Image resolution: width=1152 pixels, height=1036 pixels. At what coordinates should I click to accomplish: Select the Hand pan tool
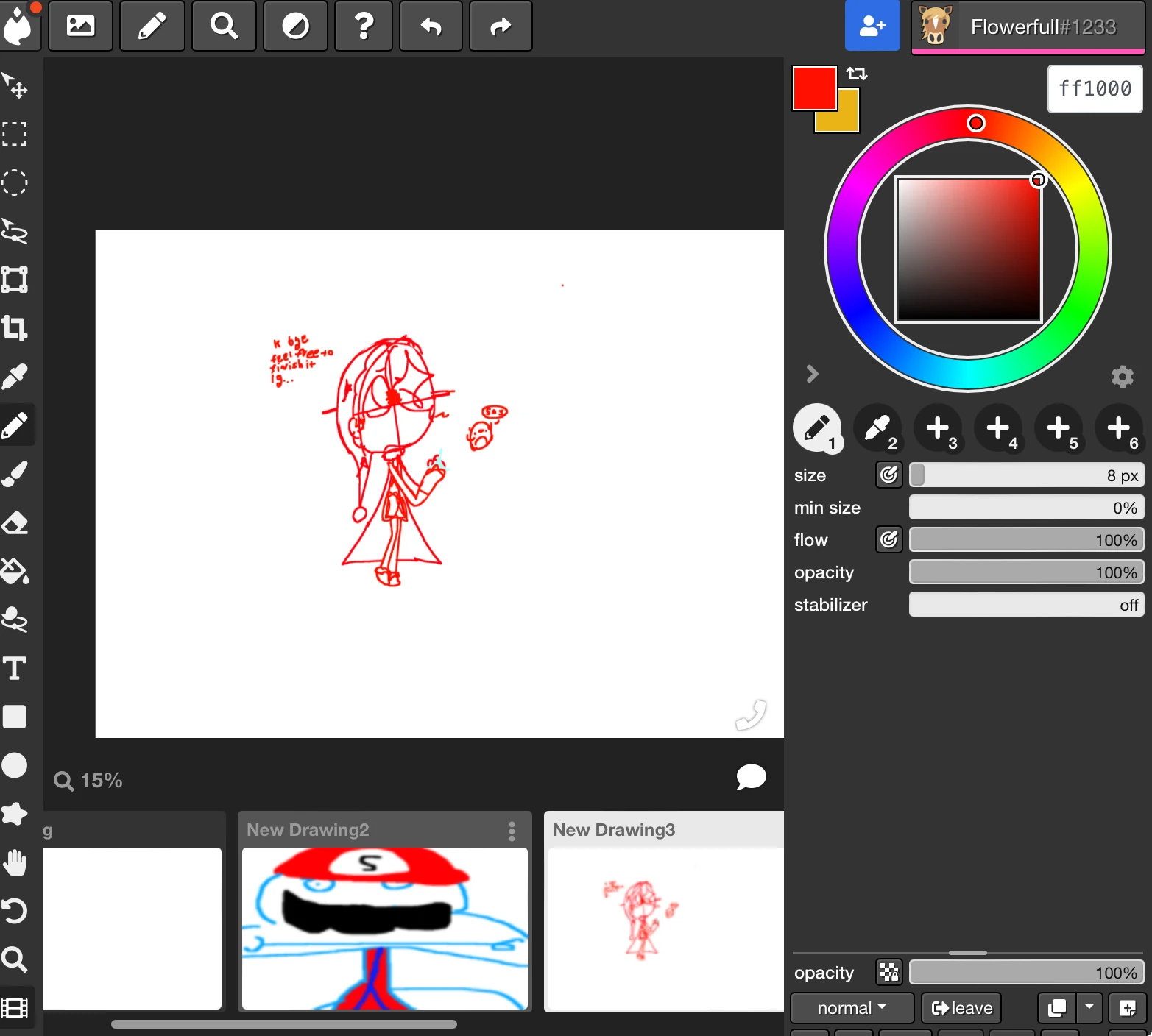tap(15, 862)
